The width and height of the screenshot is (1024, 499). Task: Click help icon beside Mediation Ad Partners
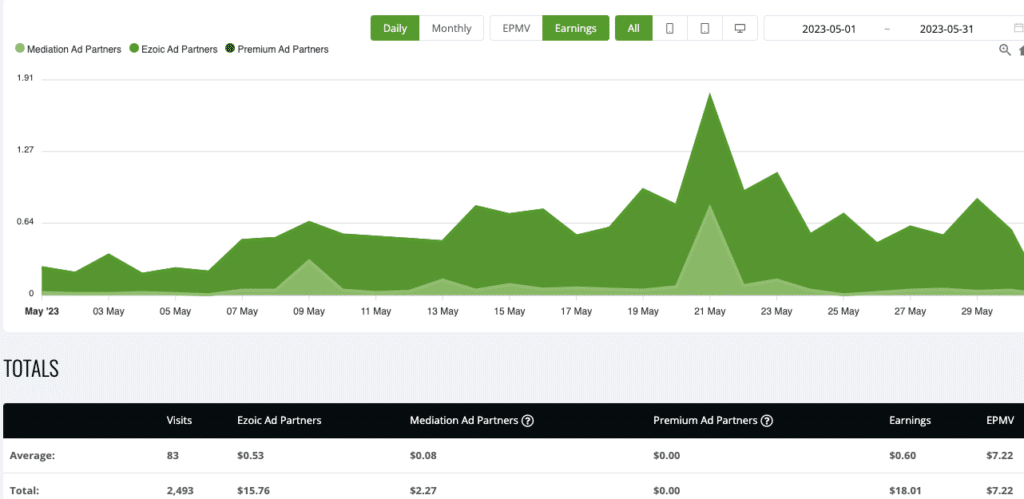coord(527,421)
